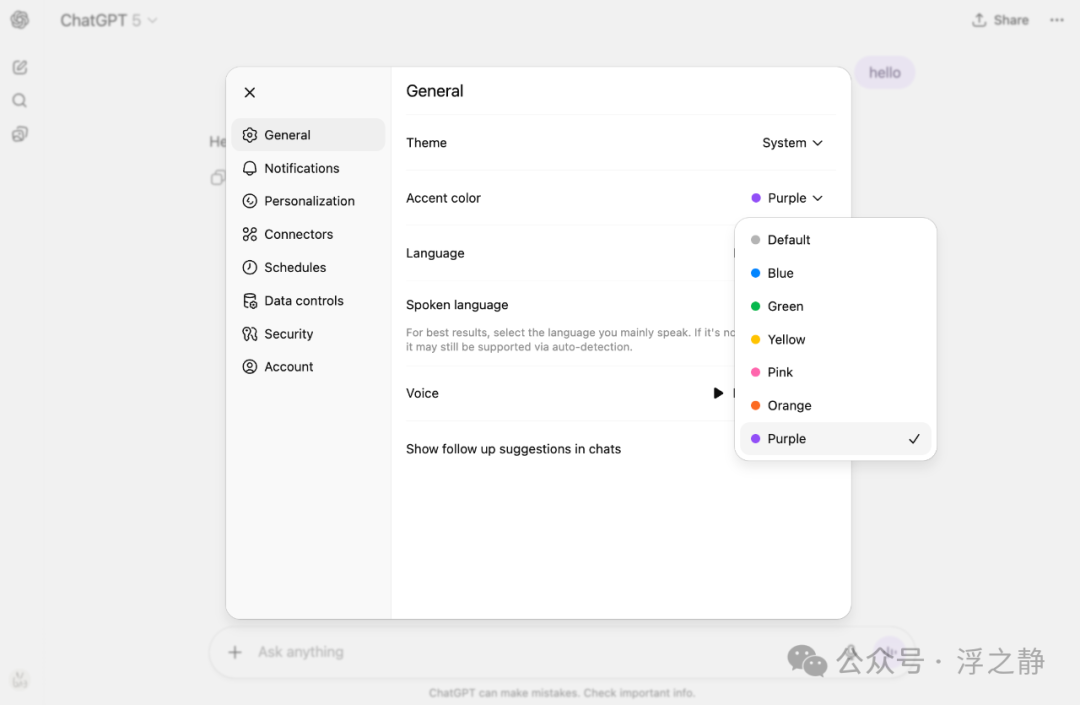Click the three-dot more options icon
This screenshot has width=1080, height=705.
(1057, 20)
